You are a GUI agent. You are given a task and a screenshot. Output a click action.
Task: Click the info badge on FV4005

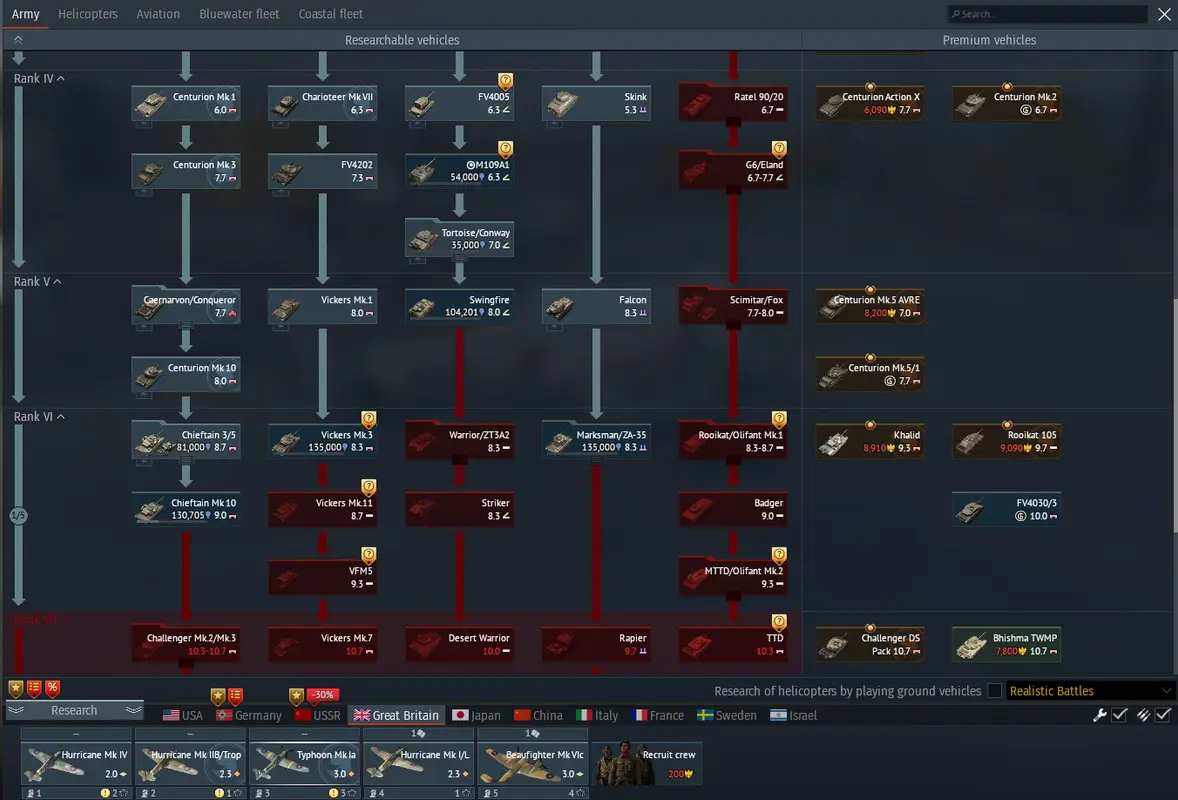pyautogui.click(x=506, y=80)
